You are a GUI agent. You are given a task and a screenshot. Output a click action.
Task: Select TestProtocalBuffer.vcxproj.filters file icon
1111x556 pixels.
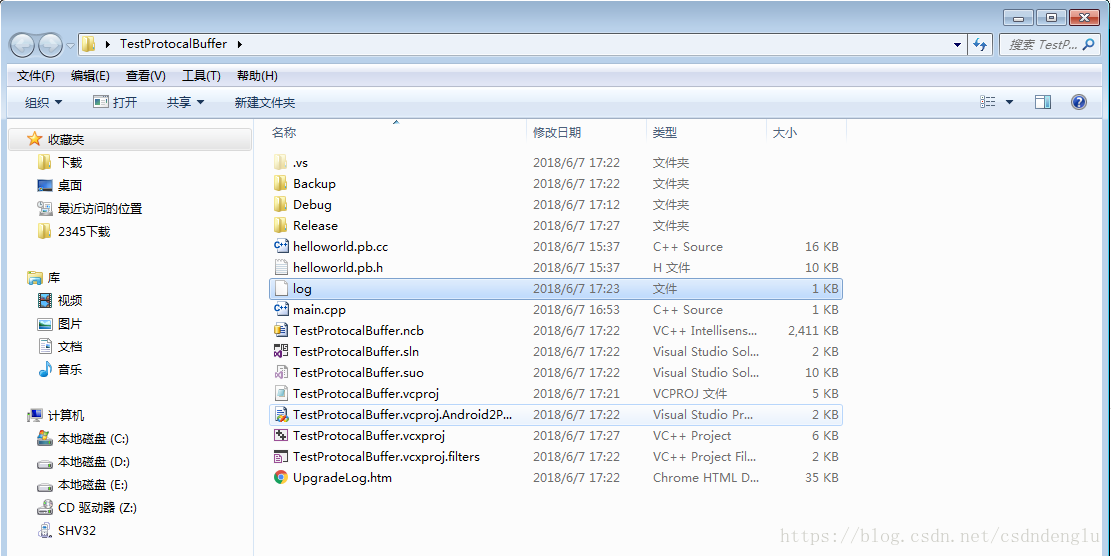coord(281,456)
